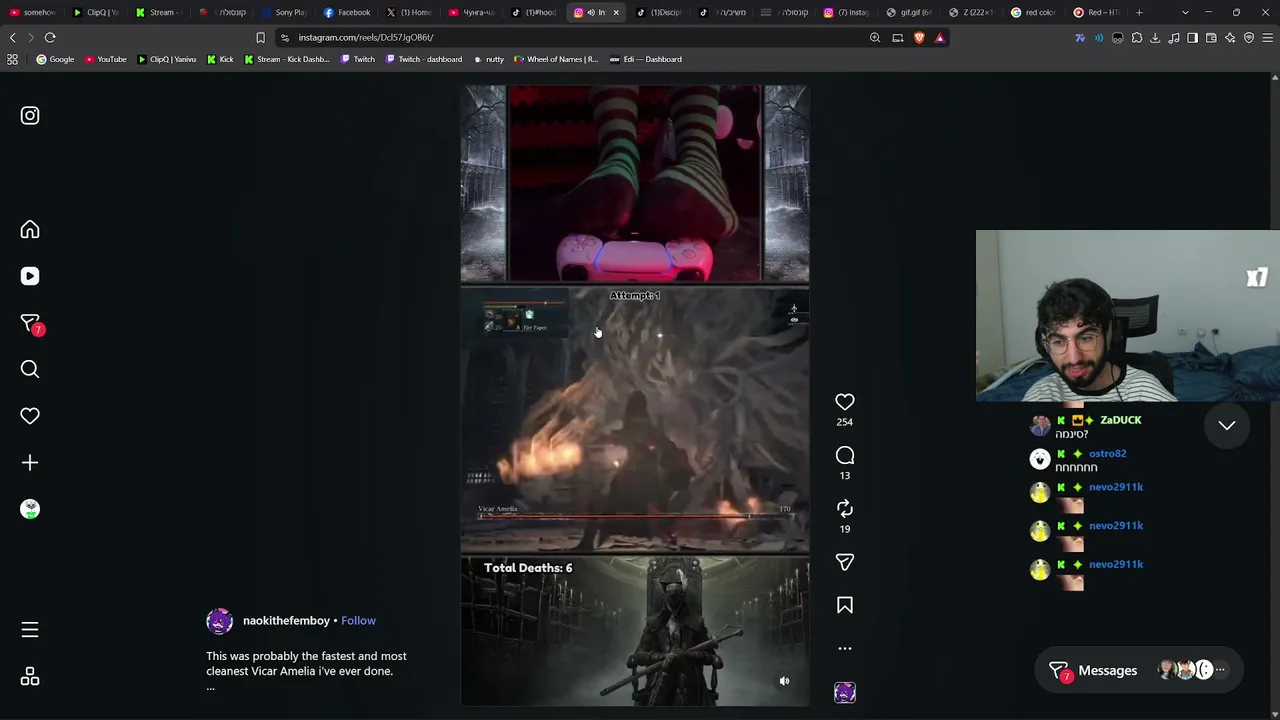Open direct messages icon in left sidebar
1280x720 pixels.
[x=30, y=323]
